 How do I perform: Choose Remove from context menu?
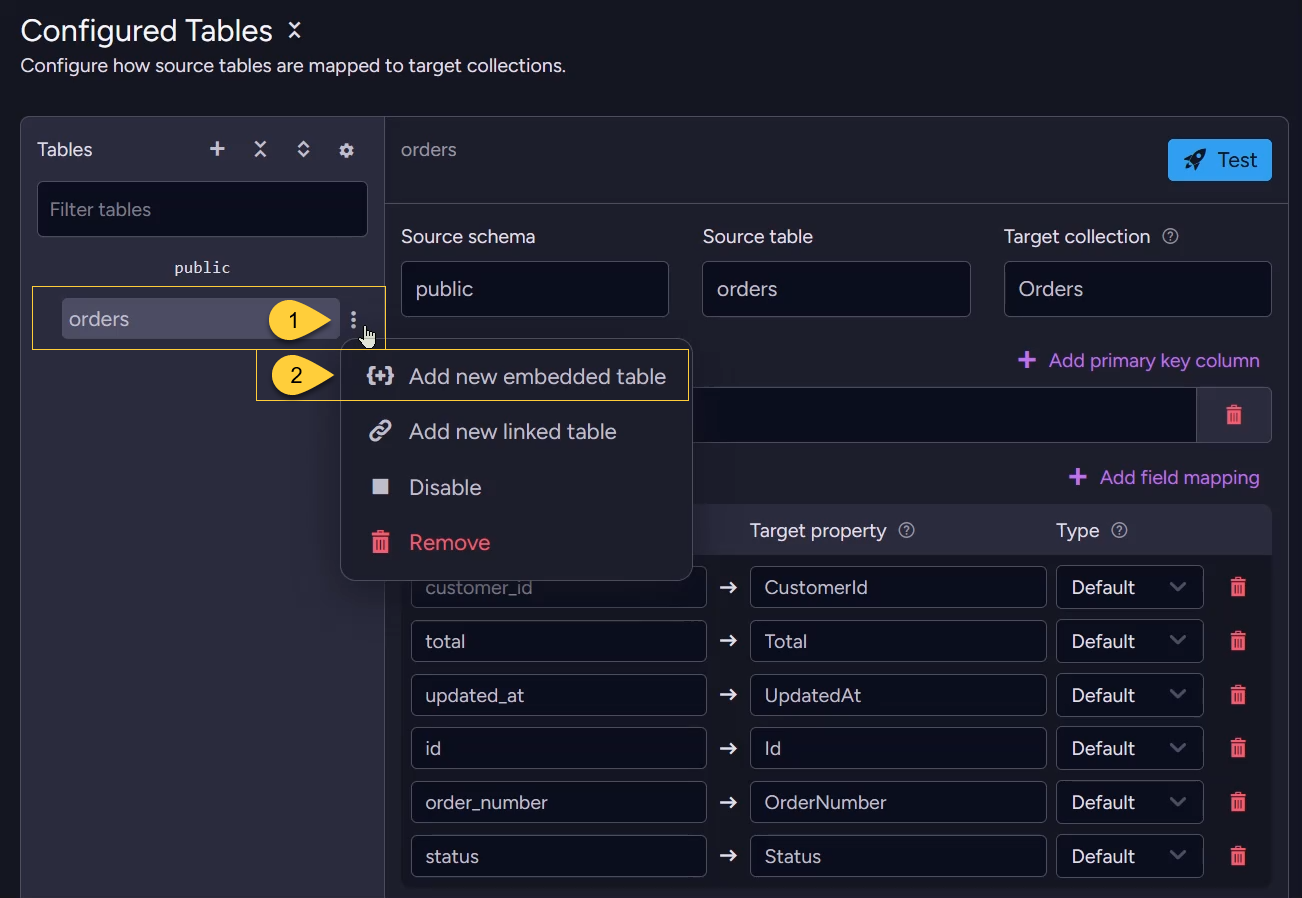tap(516, 543)
